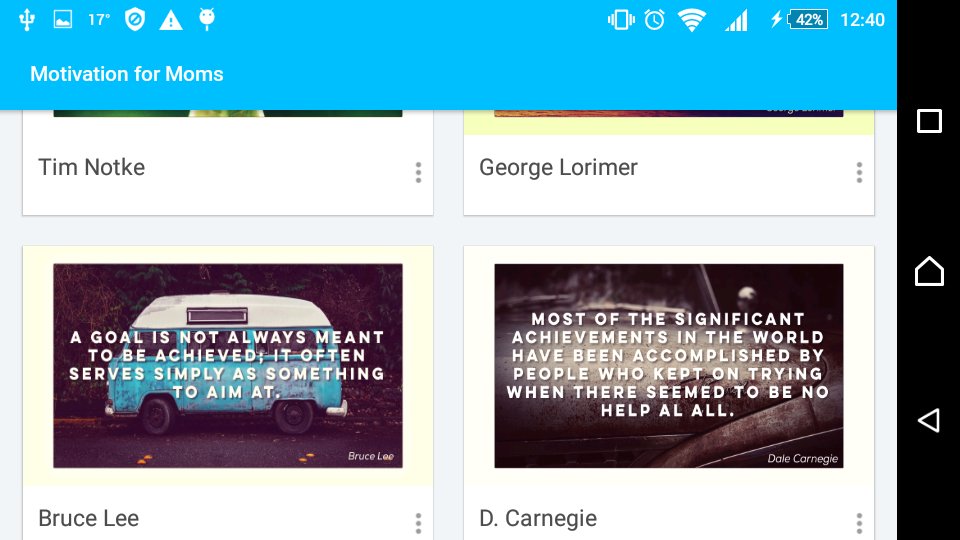This screenshot has width=960, height=540.
Task: Tap the Motivation for Moms app title
Action: pos(127,74)
